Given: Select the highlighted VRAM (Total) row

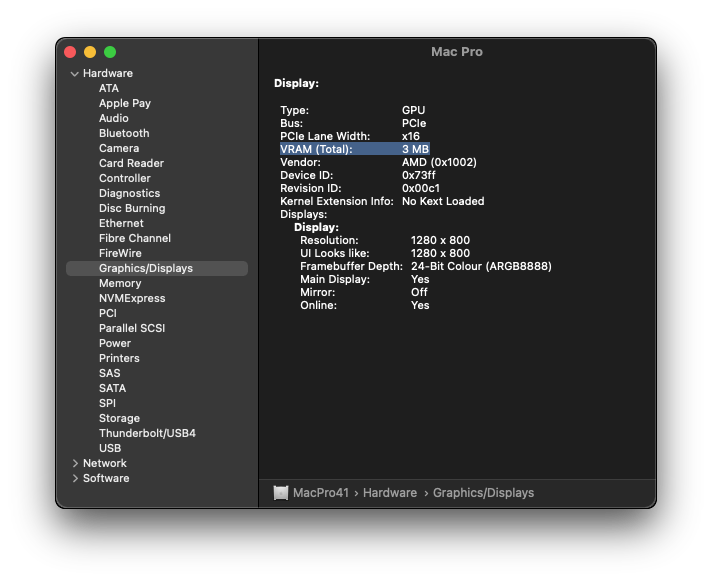Looking at the screenshot, I should point(355,149).
